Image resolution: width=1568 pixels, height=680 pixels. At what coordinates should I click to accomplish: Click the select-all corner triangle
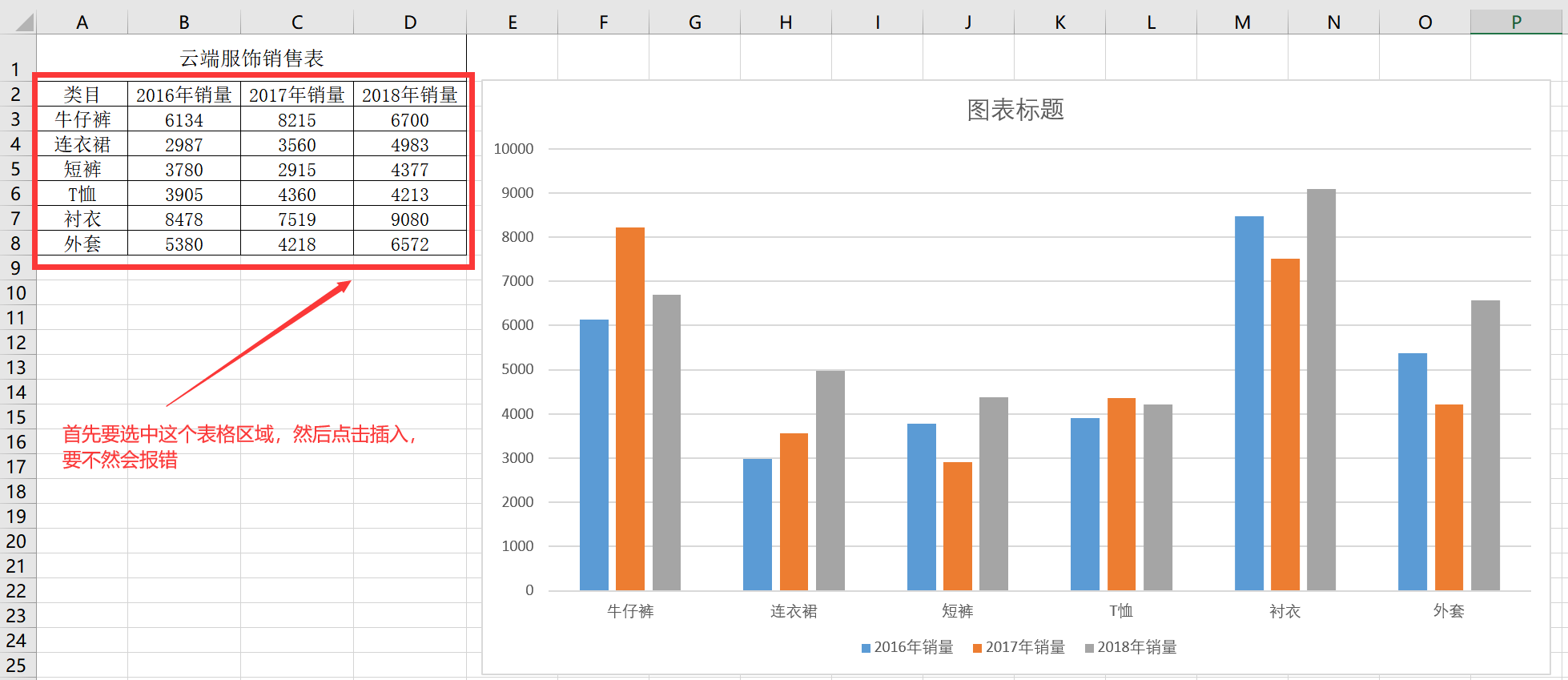coord(26,22)
